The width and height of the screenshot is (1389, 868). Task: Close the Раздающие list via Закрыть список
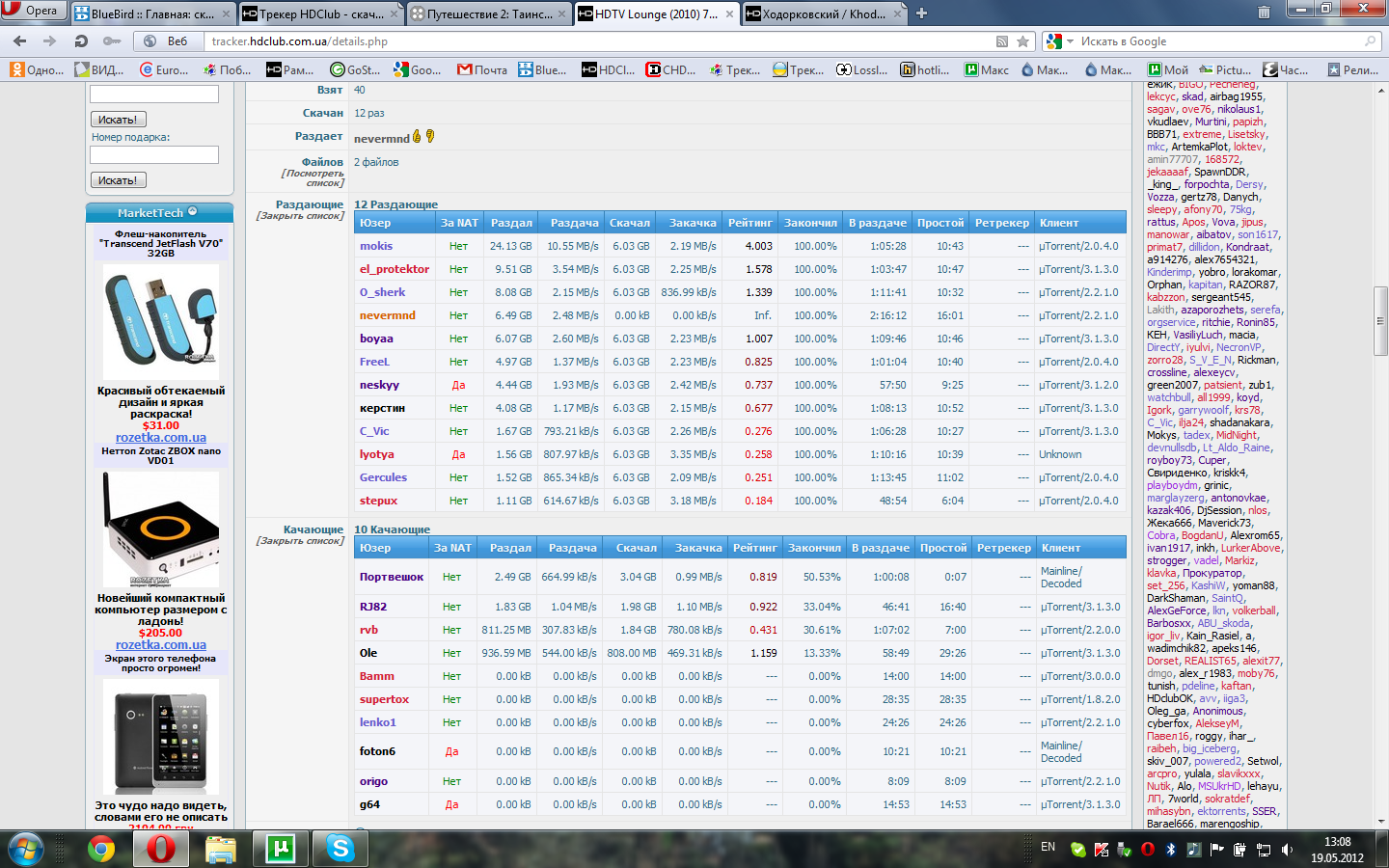click(300, 216)
